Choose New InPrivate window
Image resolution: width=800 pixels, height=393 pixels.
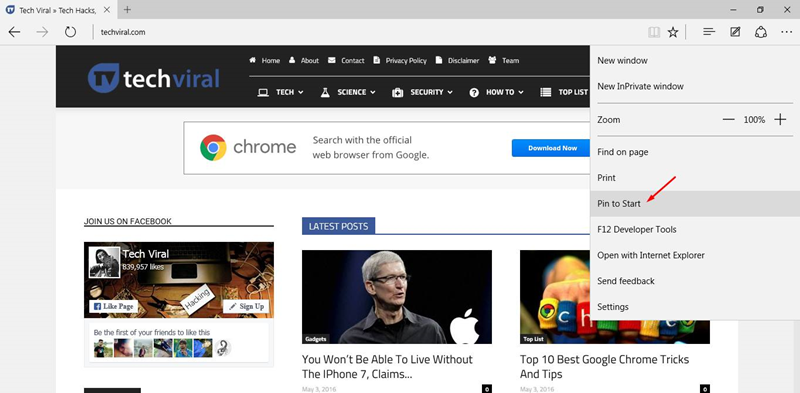[x=695, y=86]
